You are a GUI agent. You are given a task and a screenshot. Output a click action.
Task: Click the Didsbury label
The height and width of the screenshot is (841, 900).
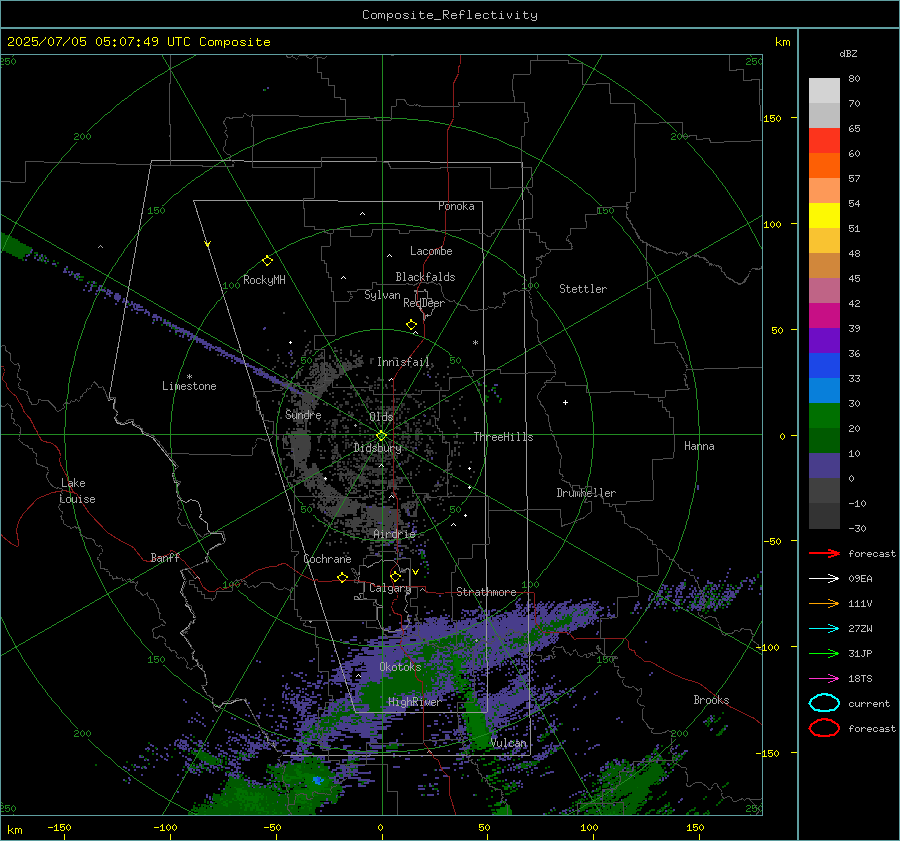pyautogui.click(x=378, y=448)
